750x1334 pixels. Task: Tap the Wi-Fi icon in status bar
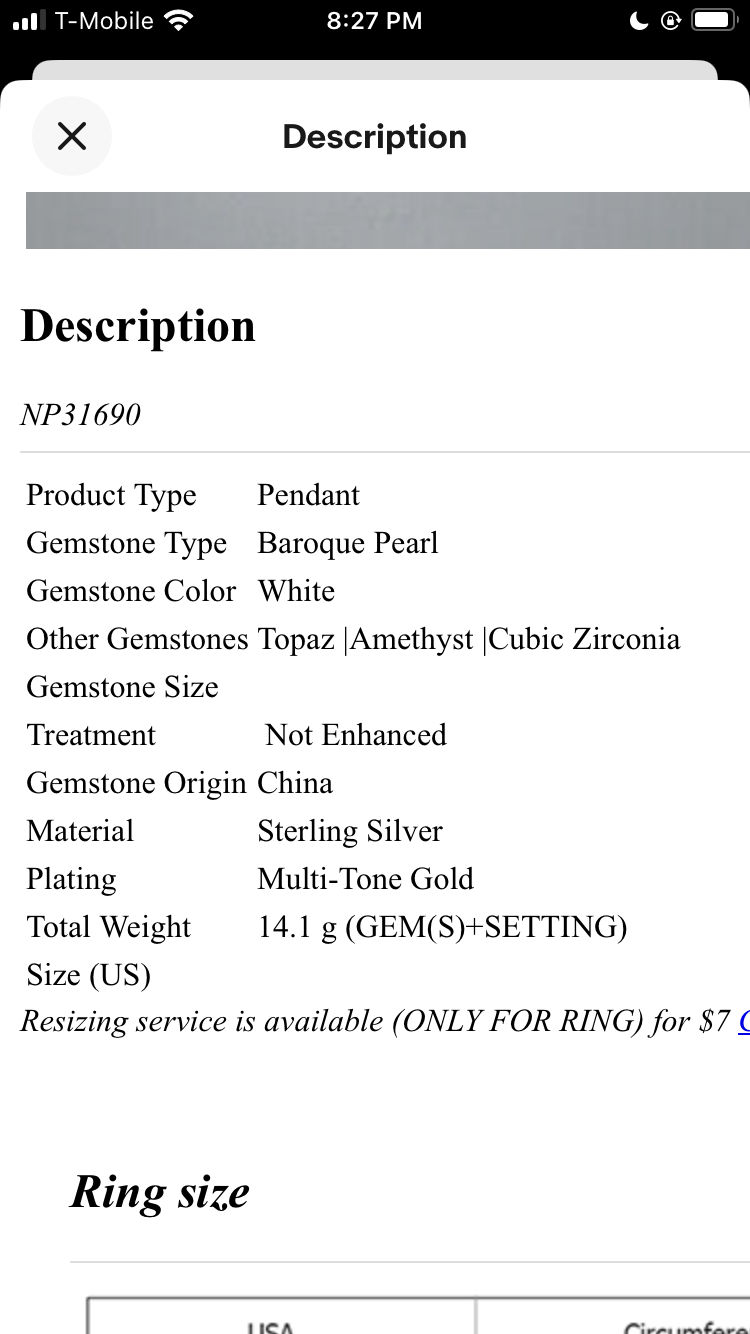[179, 21]
